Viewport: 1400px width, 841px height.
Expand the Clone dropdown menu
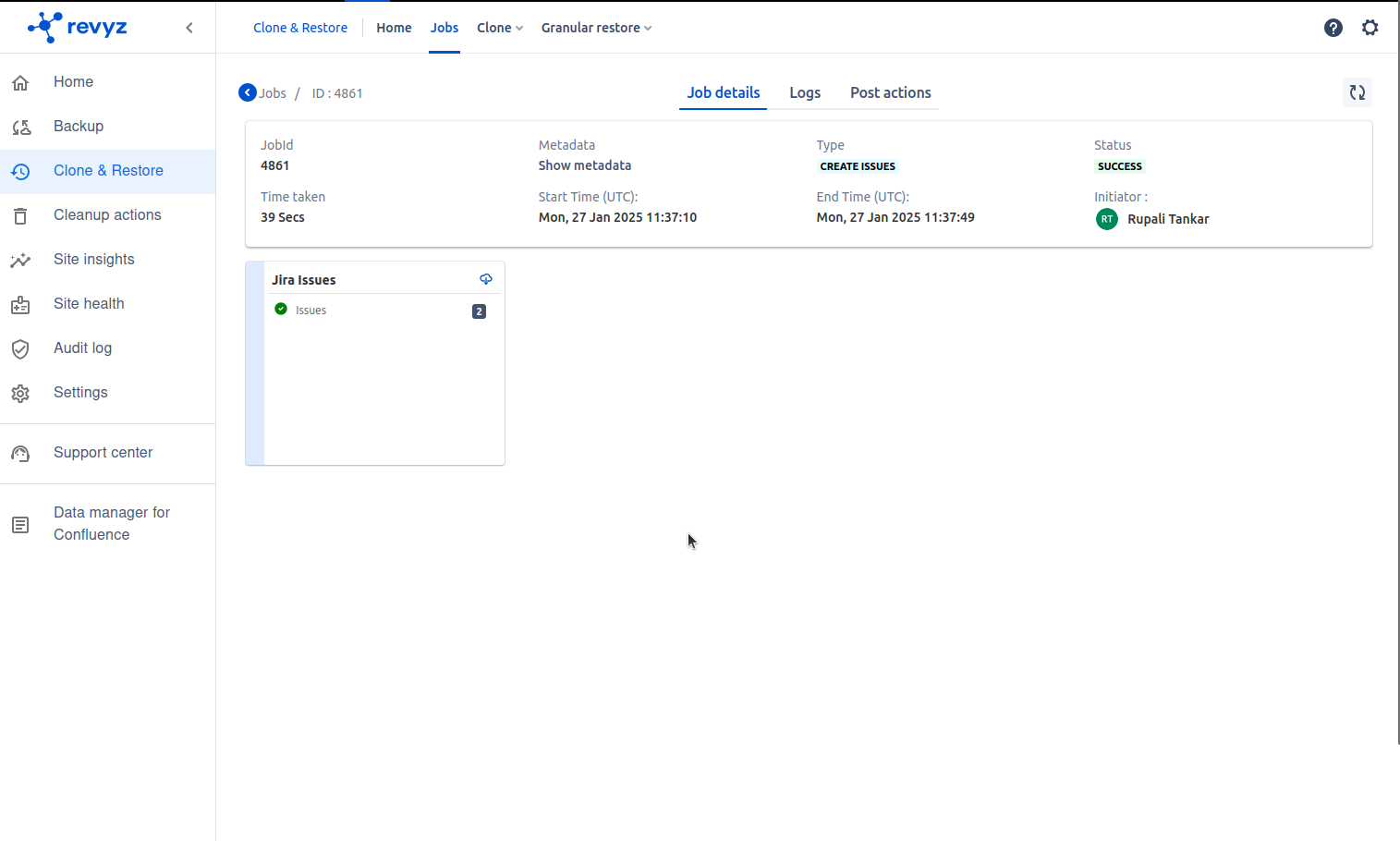[499, 28]
